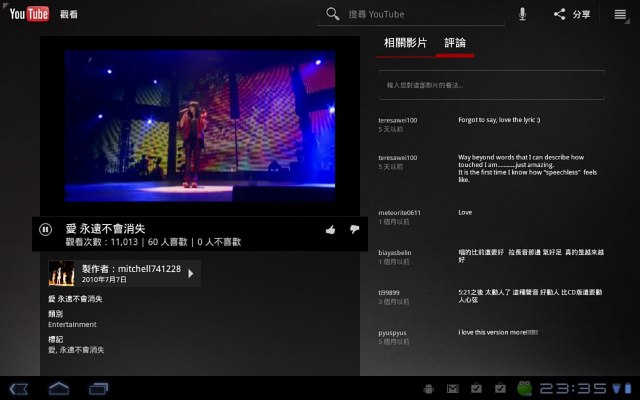This screenshot has height=400, width=640.
Task: Open the first market bag notification
Action: pyautogui.click(x=476, y=389)
